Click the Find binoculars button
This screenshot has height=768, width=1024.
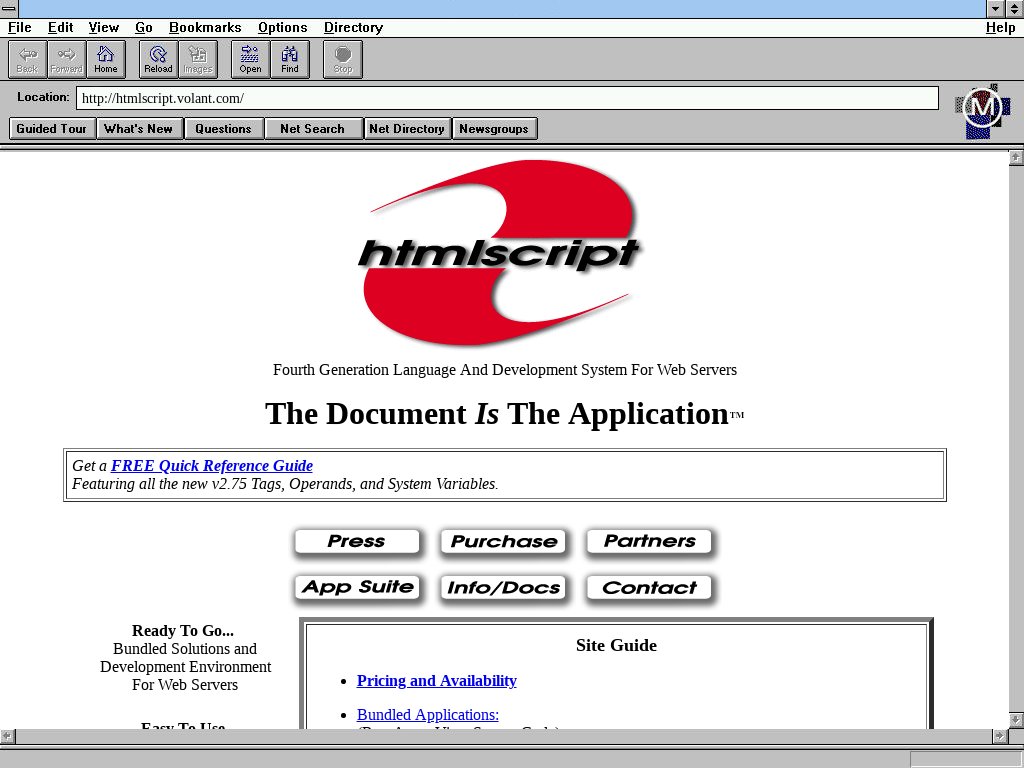(x=290, y=59)
